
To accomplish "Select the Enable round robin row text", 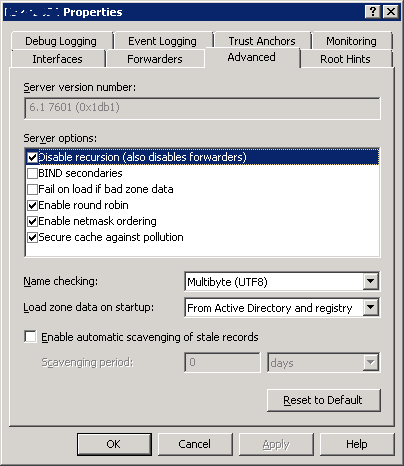I will pos(83,205).
